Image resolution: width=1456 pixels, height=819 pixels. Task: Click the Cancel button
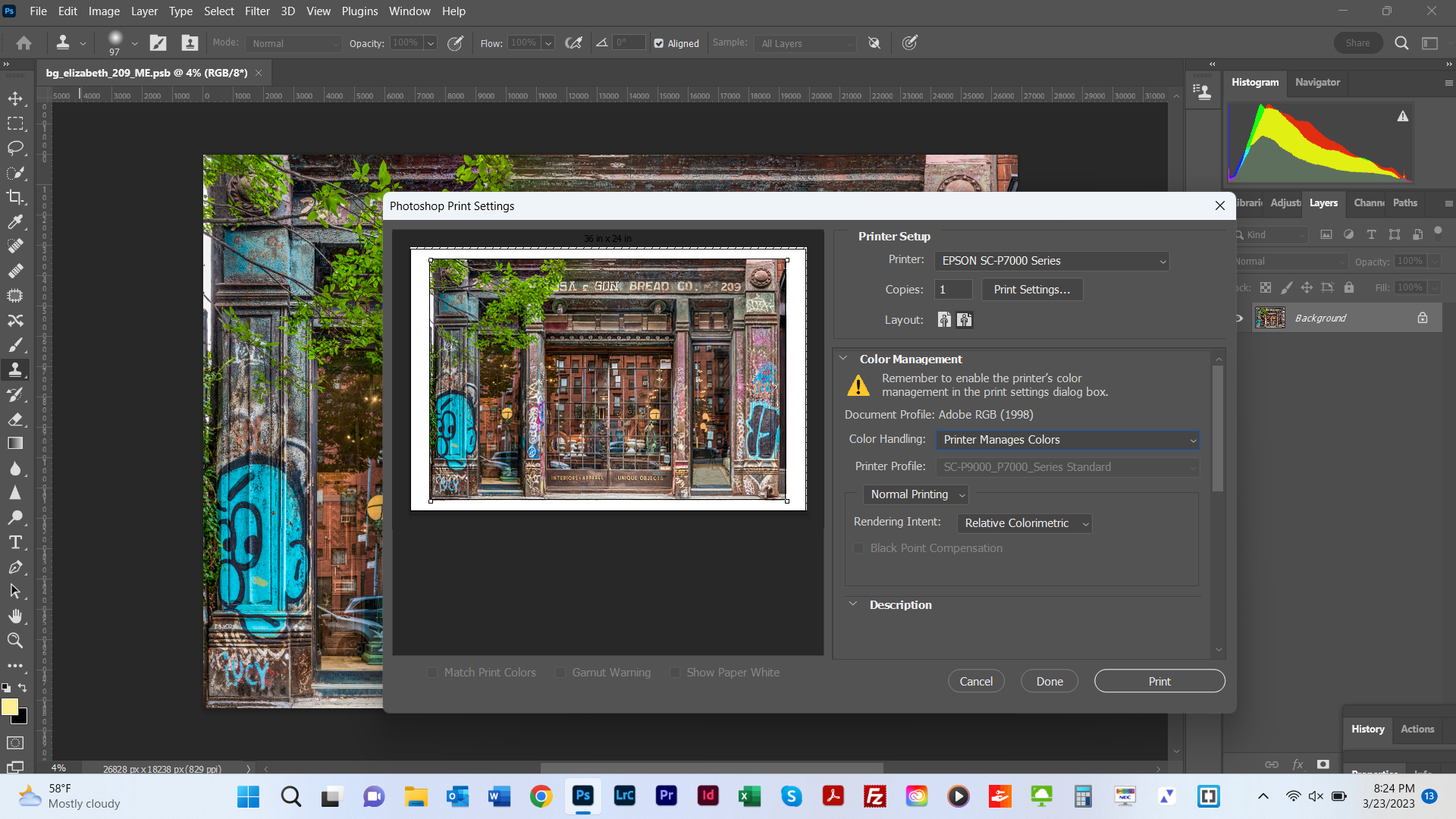pos(977,681)
